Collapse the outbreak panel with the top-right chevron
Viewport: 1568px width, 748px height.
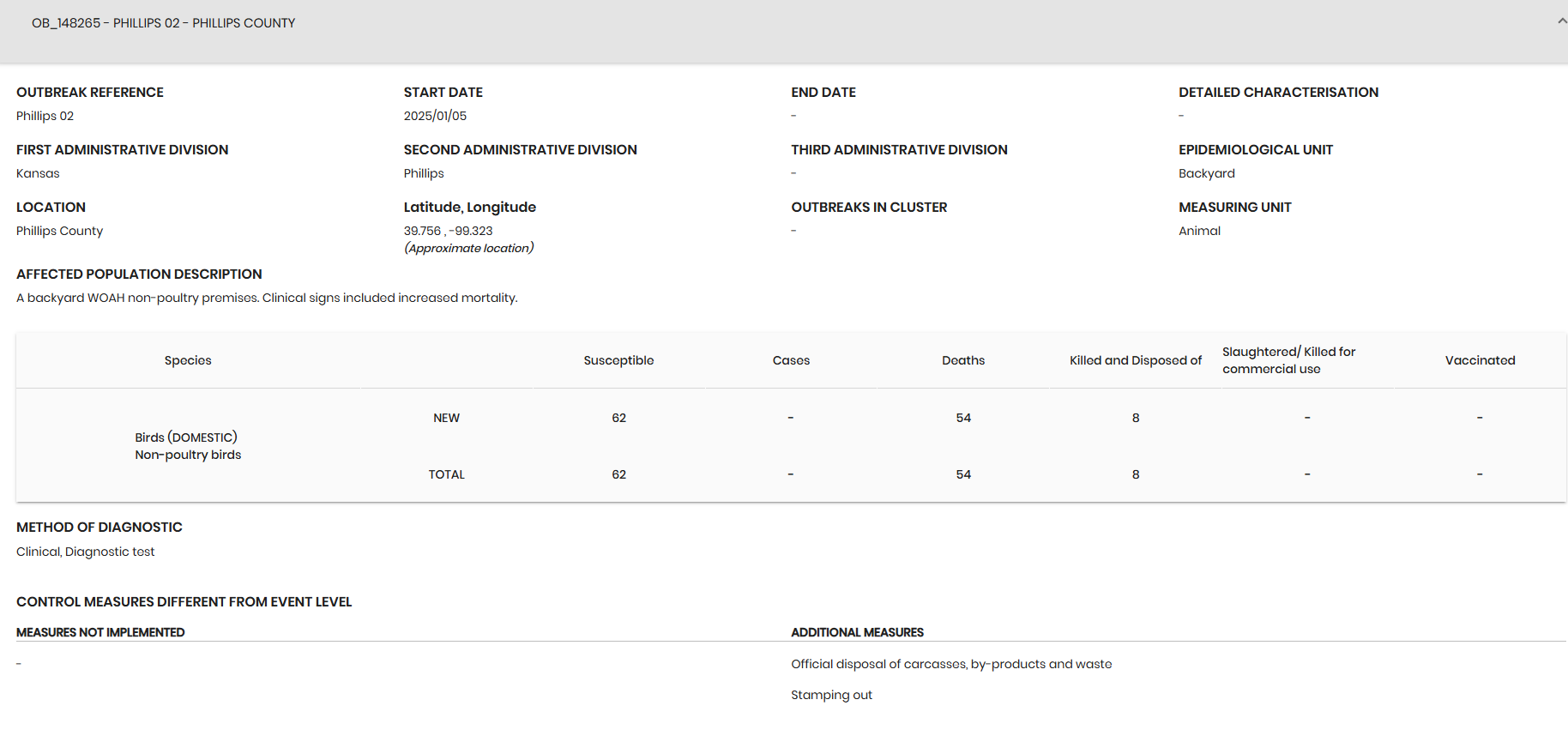click(x=1561, y=21)
